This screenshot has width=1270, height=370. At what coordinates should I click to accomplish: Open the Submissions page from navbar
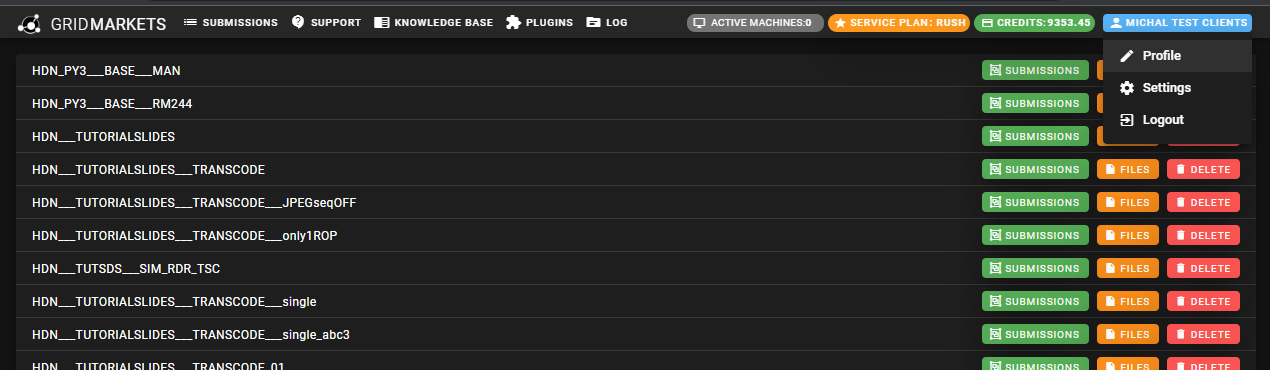[x=230, y=22]
